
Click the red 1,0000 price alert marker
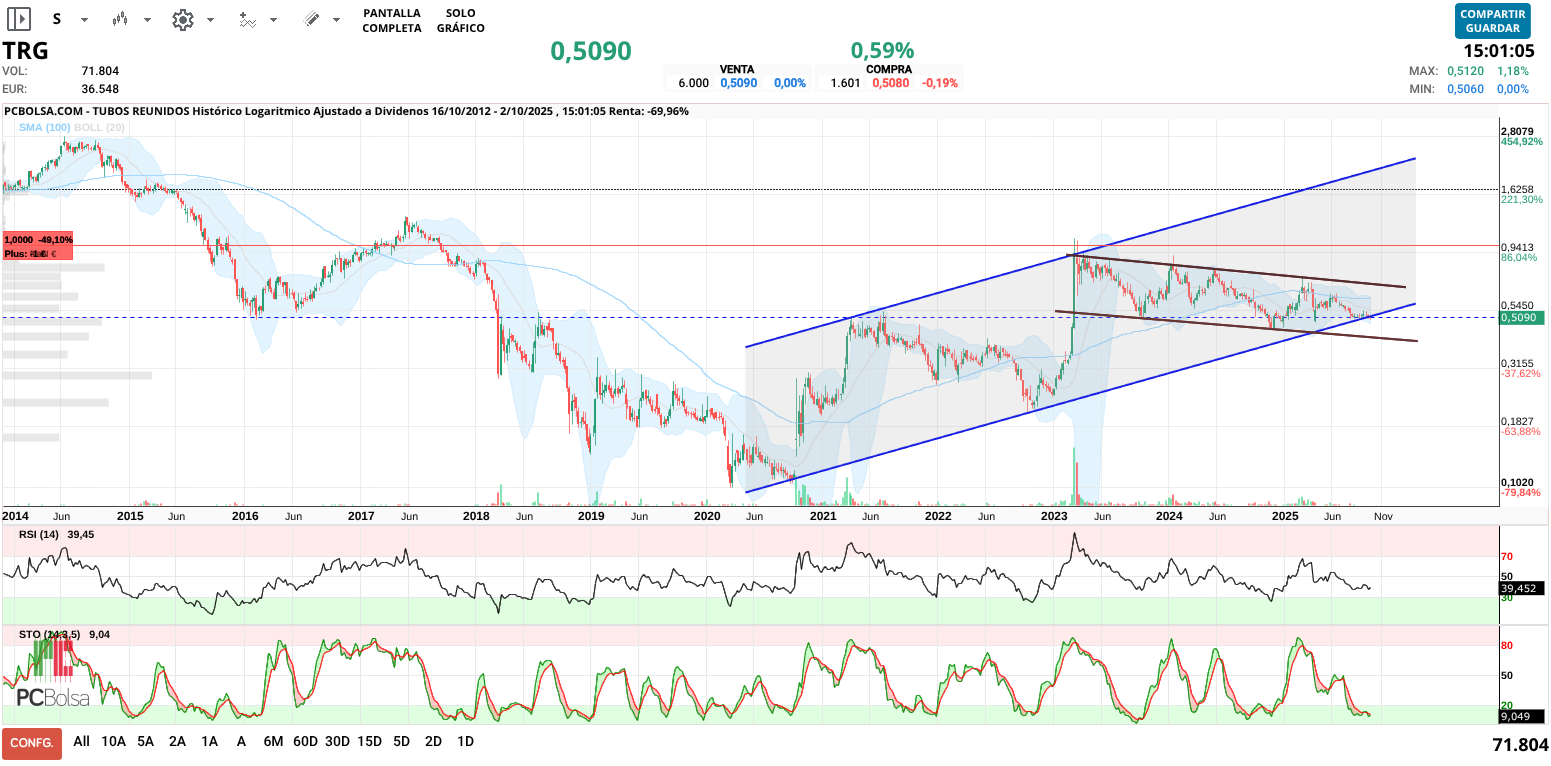tap(38, 246)
